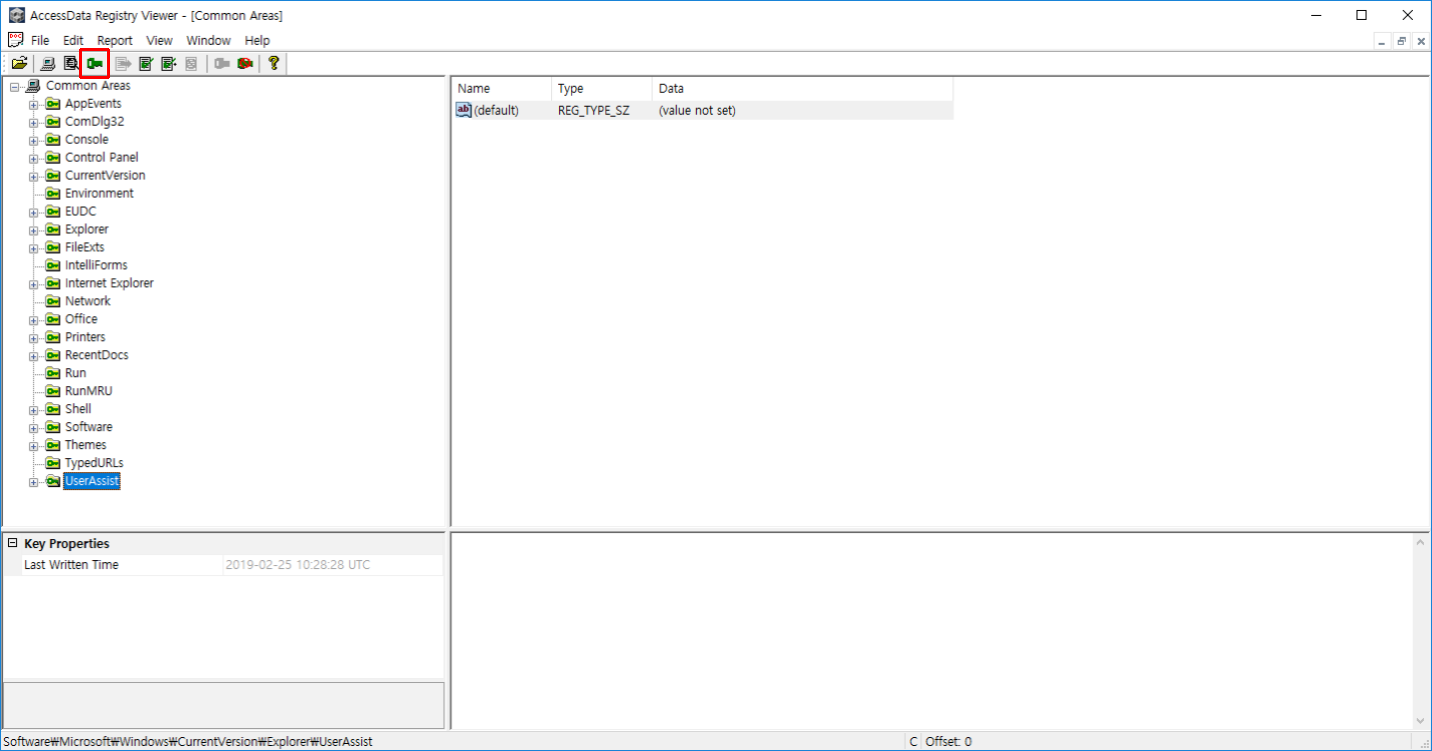Viewport: 1432px width, 751px height.
Task: Sort by the Name column header
Action: [x=501, y=89]
